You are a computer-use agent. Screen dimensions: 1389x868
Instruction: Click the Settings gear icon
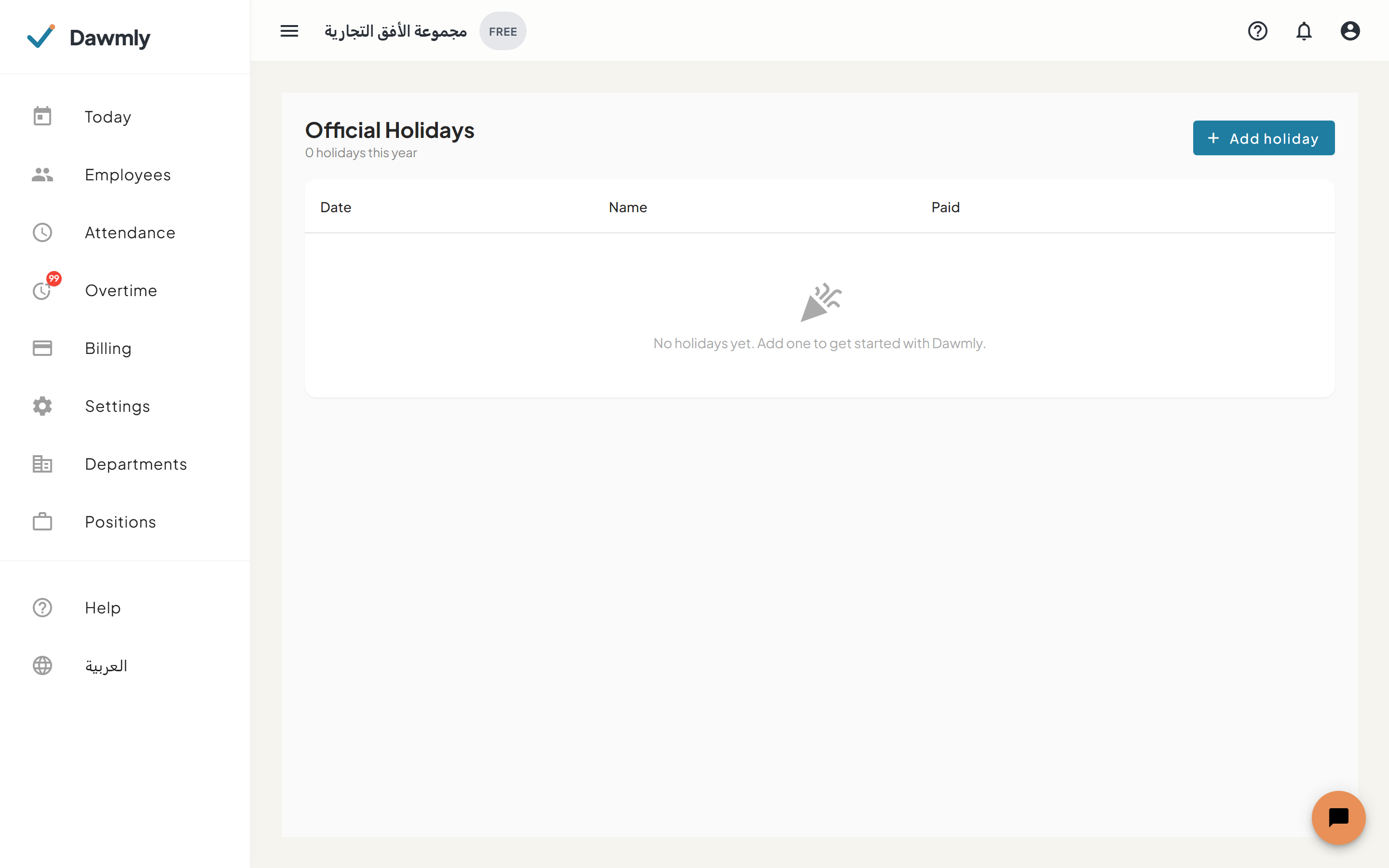tap(42, 406)
